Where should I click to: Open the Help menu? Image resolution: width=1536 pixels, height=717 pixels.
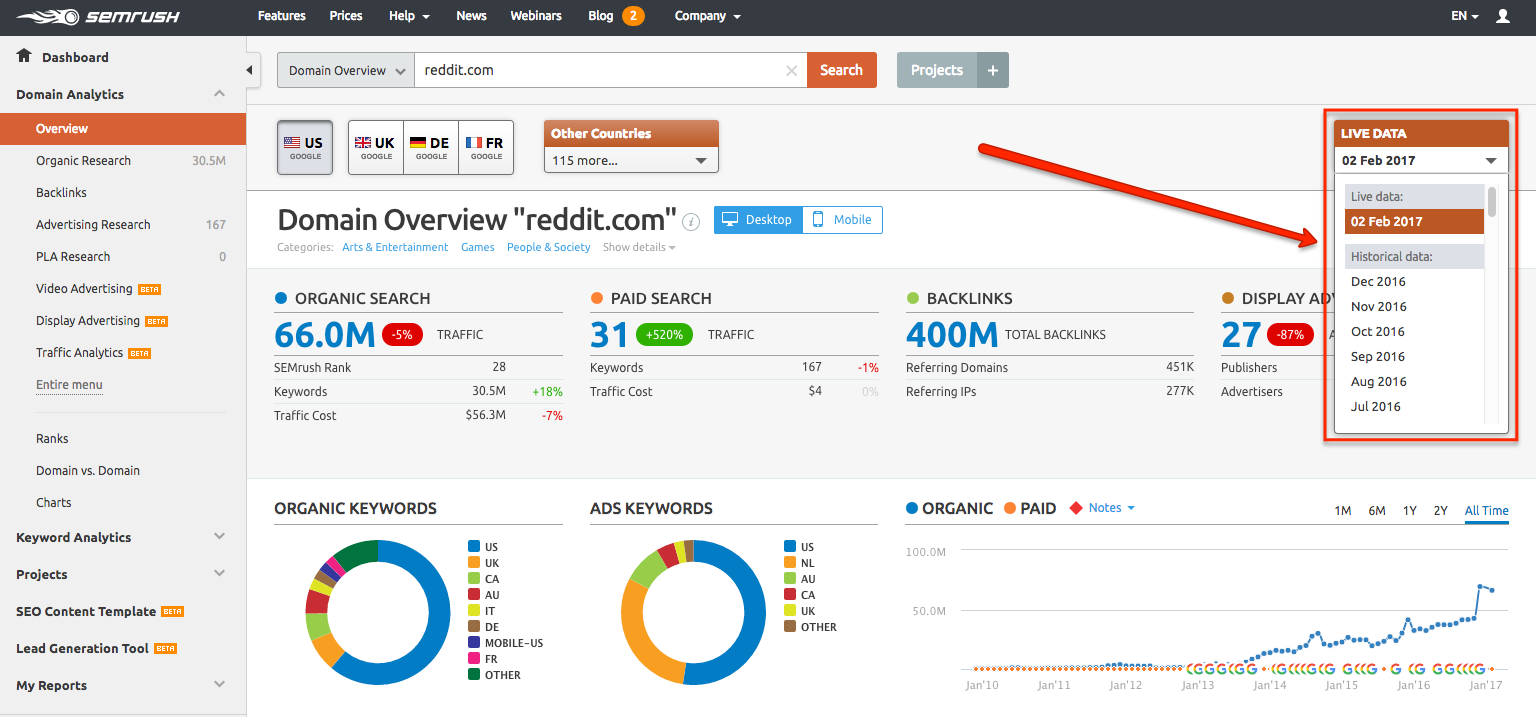[x=409, y=16]
